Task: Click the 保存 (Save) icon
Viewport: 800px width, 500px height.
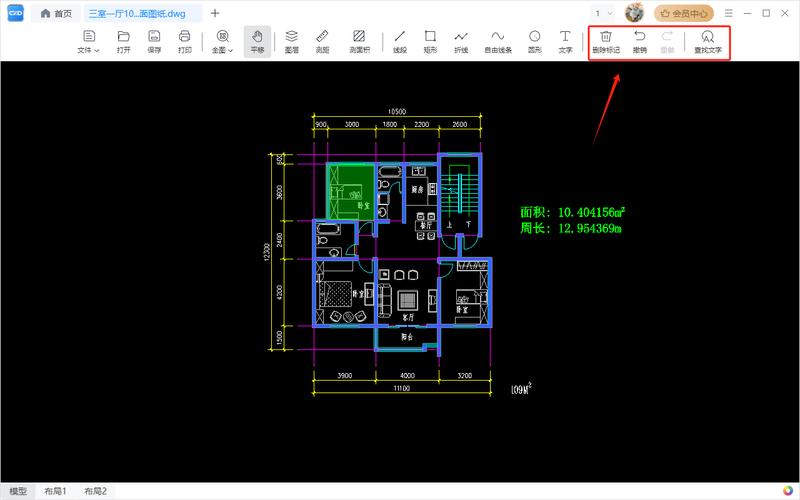Action: (x=154, y=41)
